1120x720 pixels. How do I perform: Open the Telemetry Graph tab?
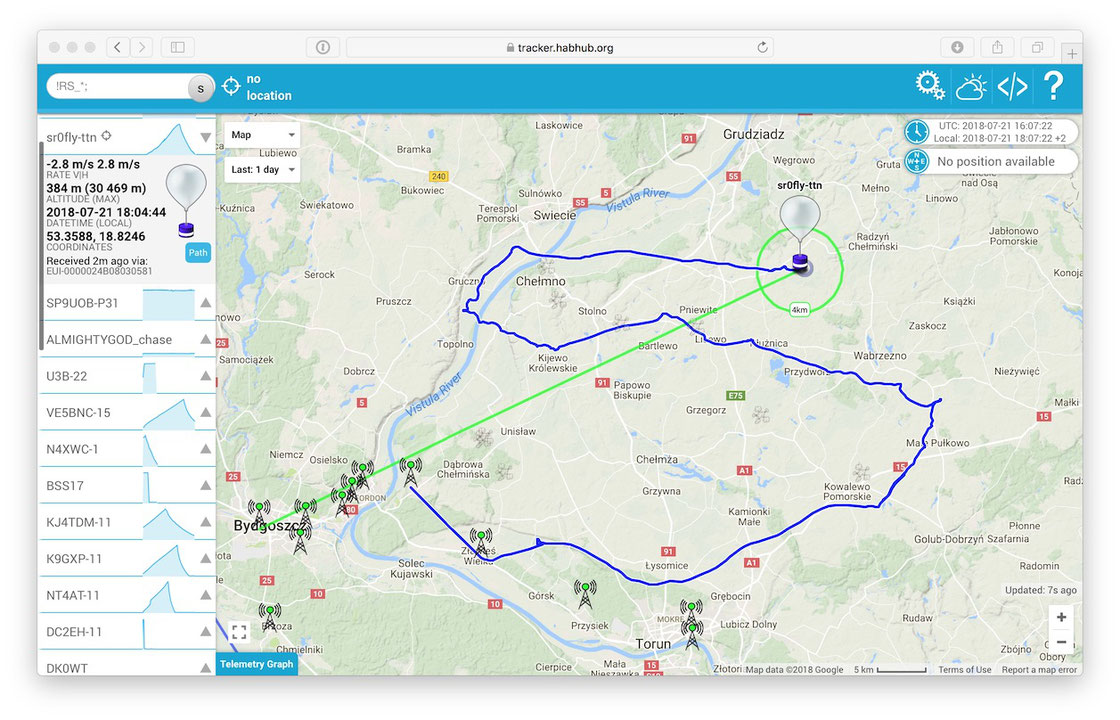(x=256, y=664)
